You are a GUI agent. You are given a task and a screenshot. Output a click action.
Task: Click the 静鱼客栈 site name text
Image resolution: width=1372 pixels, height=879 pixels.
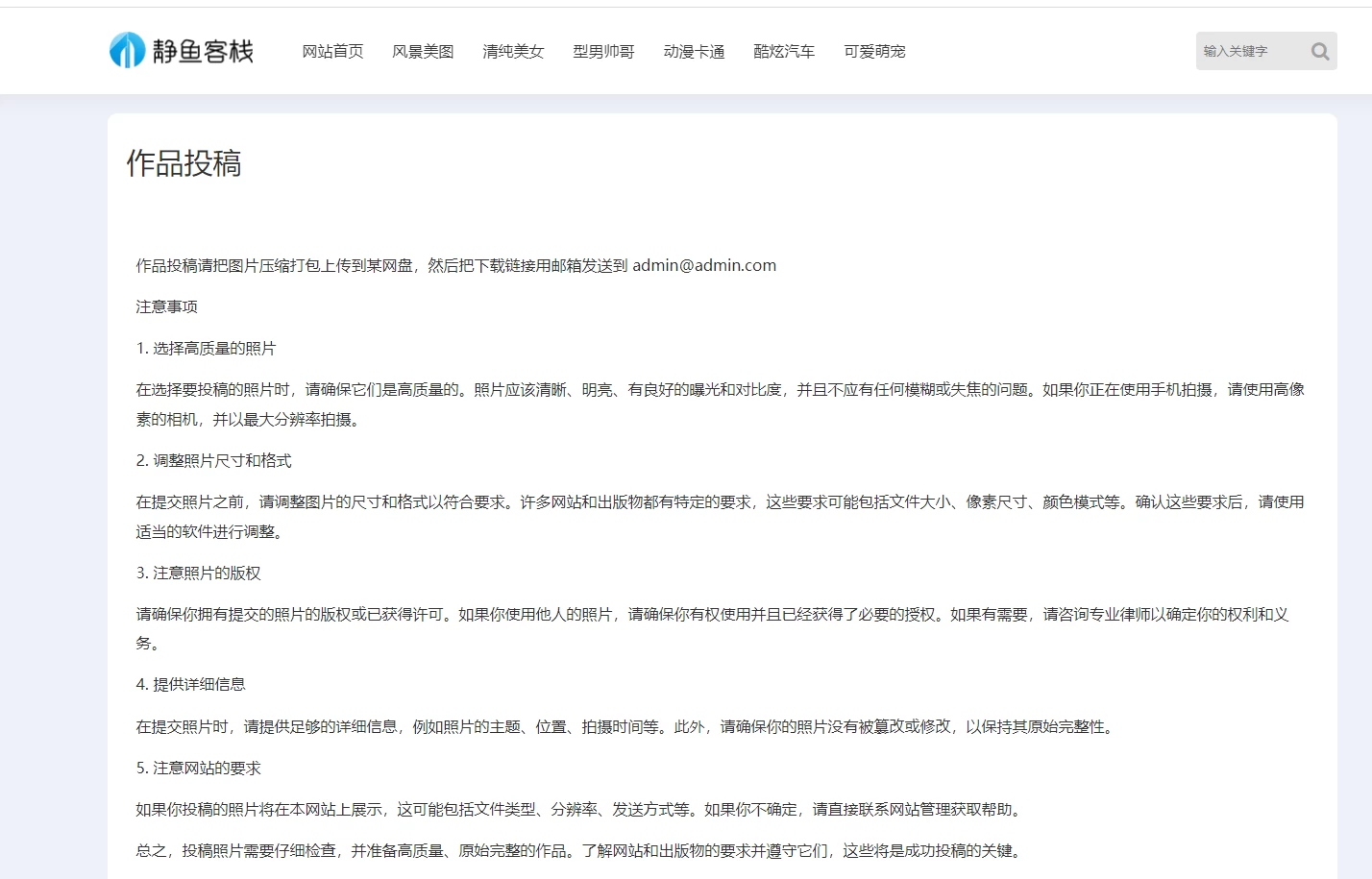coord(203,52)
